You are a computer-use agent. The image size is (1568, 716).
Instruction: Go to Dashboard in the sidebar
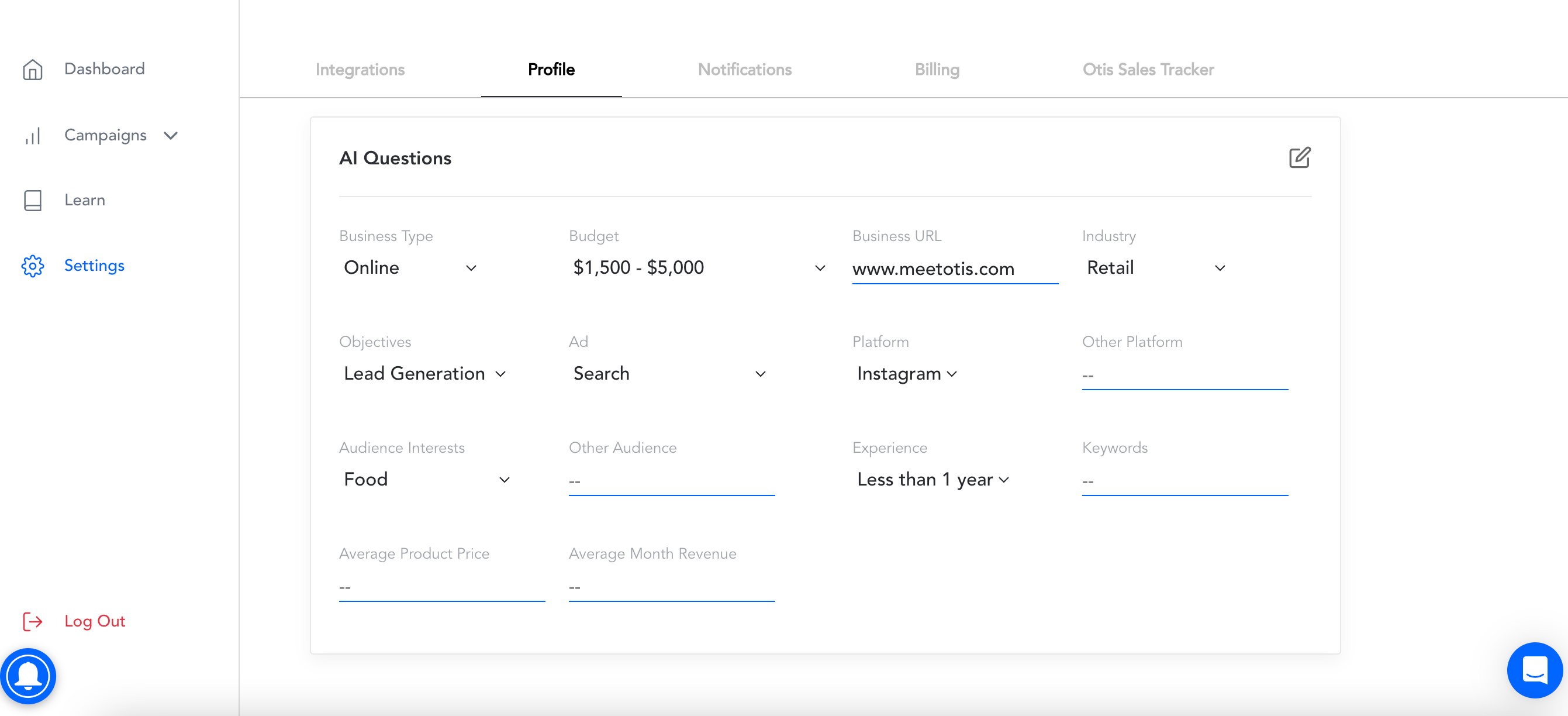pos(105,69)
